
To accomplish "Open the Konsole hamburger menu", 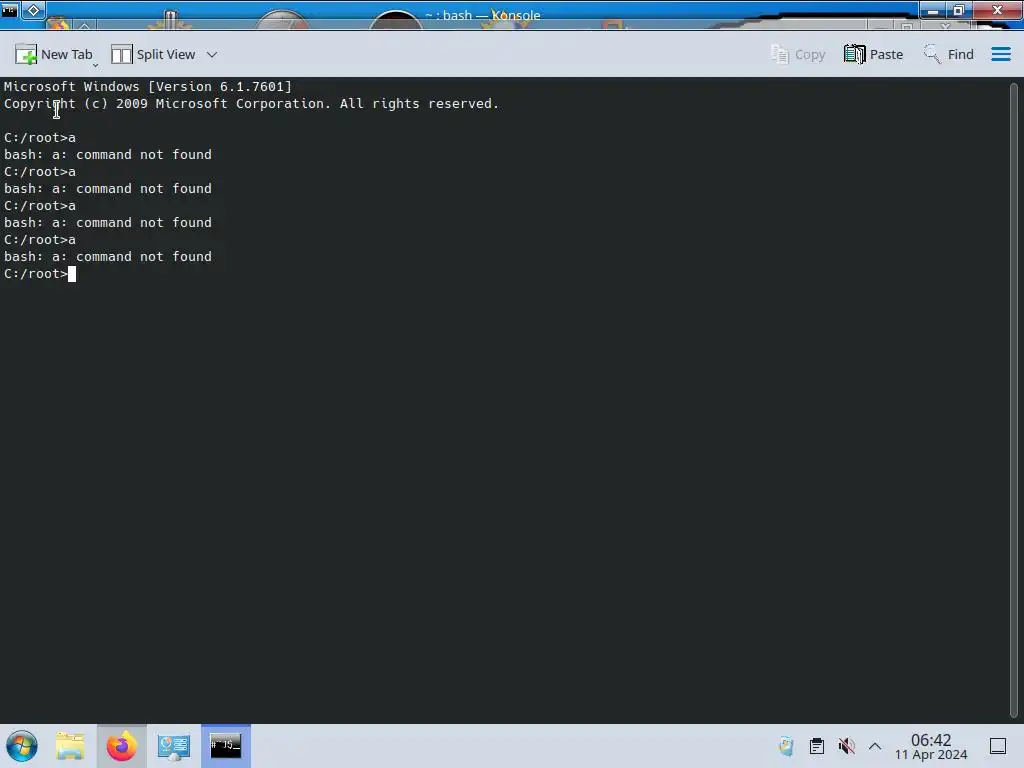I will pyautogui.click(x=1000, y=54).
